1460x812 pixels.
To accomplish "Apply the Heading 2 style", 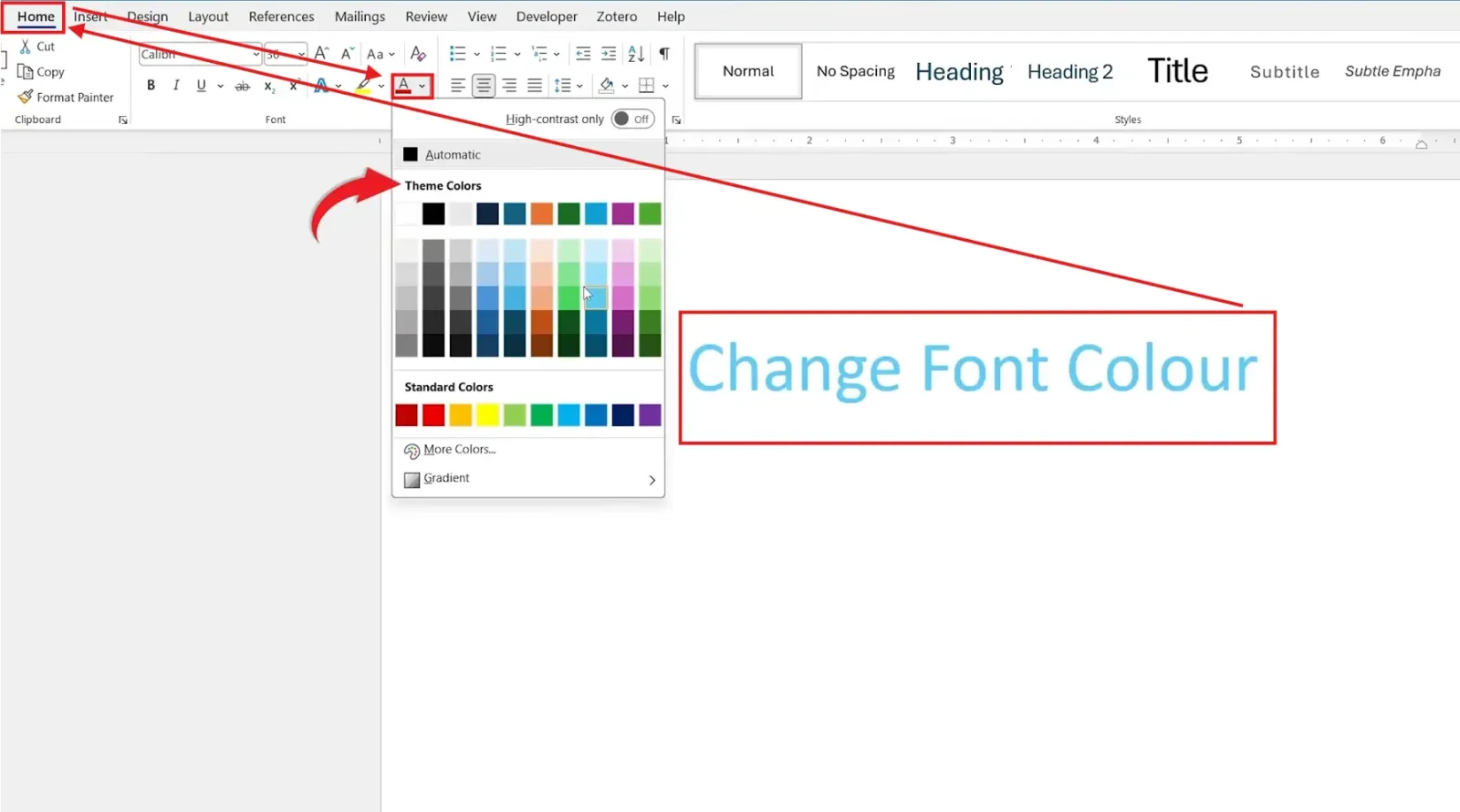I will click(x=1069, y=71).
